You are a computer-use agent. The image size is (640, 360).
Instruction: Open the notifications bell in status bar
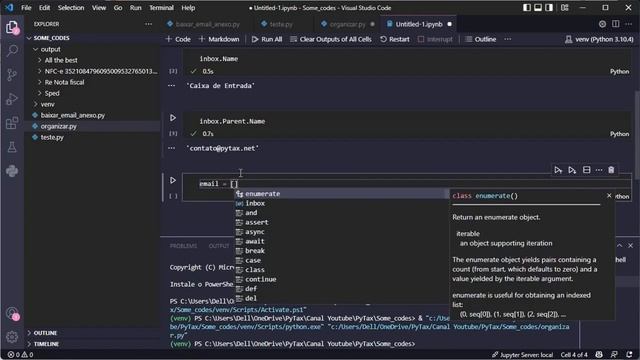click(629, 355)
